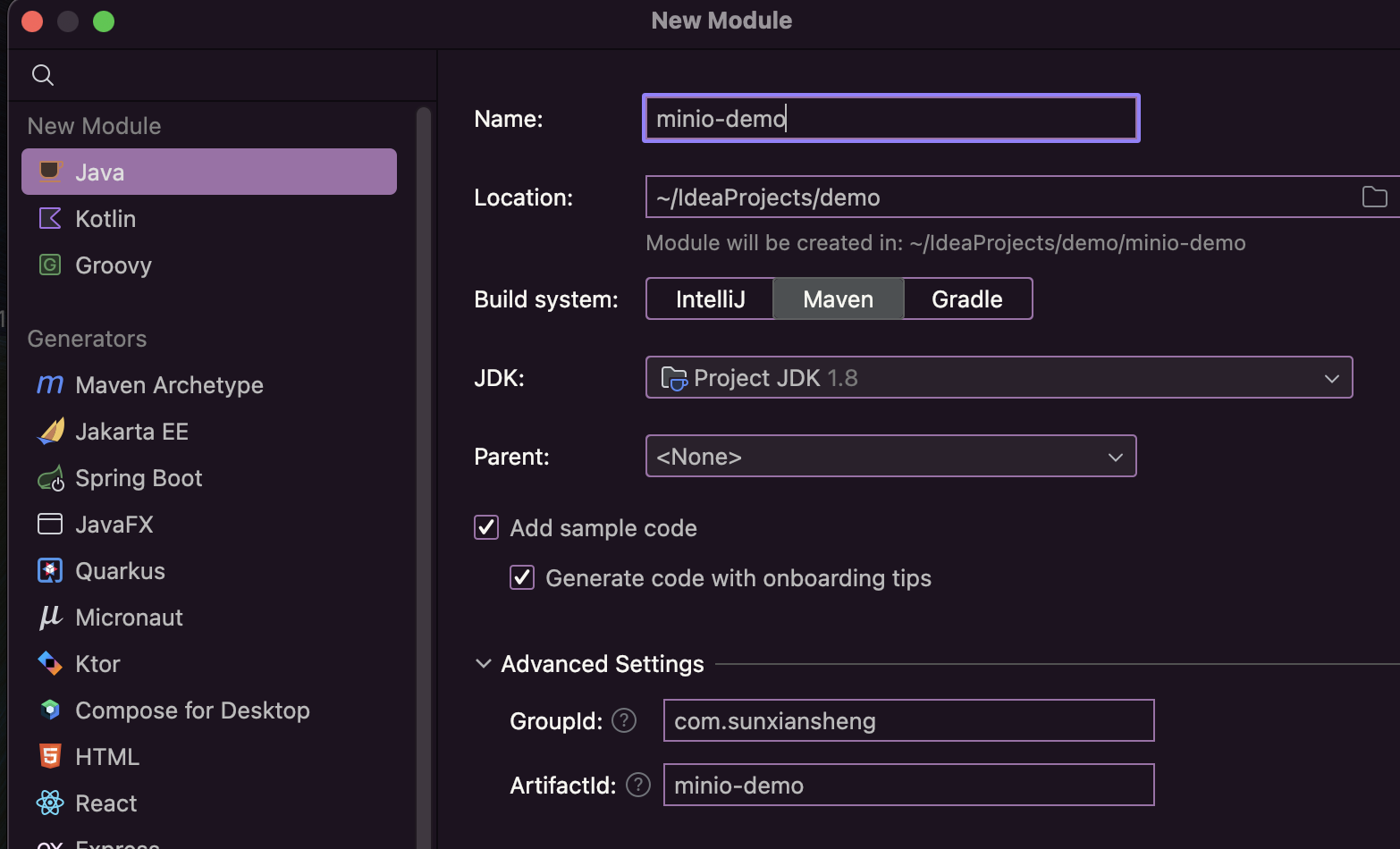This screenshot has height=849, width=1400.
Task: Select the Spring Boot generator
Action: click(x=209, y=477)
